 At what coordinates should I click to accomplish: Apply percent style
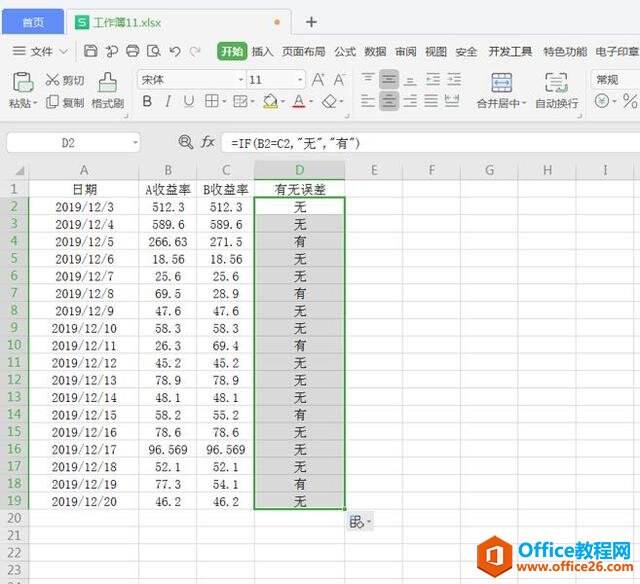[630, 101]
